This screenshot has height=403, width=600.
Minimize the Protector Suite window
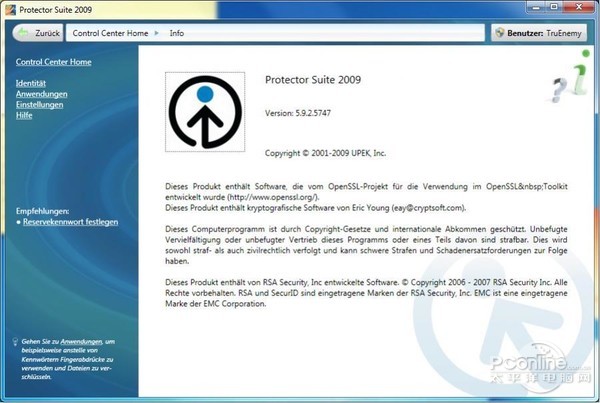click(536, 7)
